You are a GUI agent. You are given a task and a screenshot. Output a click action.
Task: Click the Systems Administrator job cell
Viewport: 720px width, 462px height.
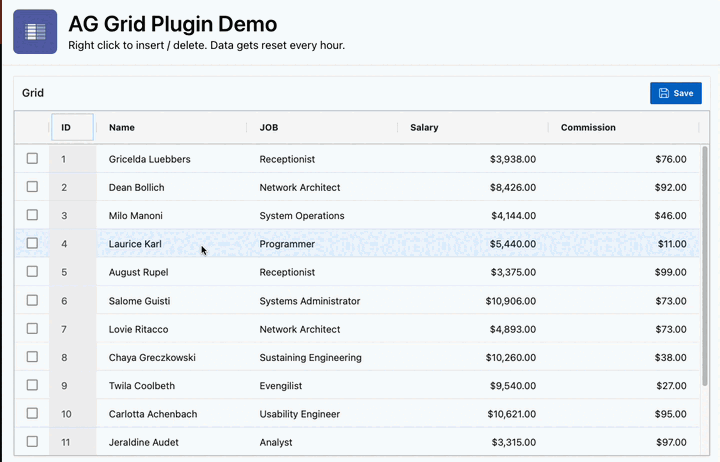click(322, 301)
